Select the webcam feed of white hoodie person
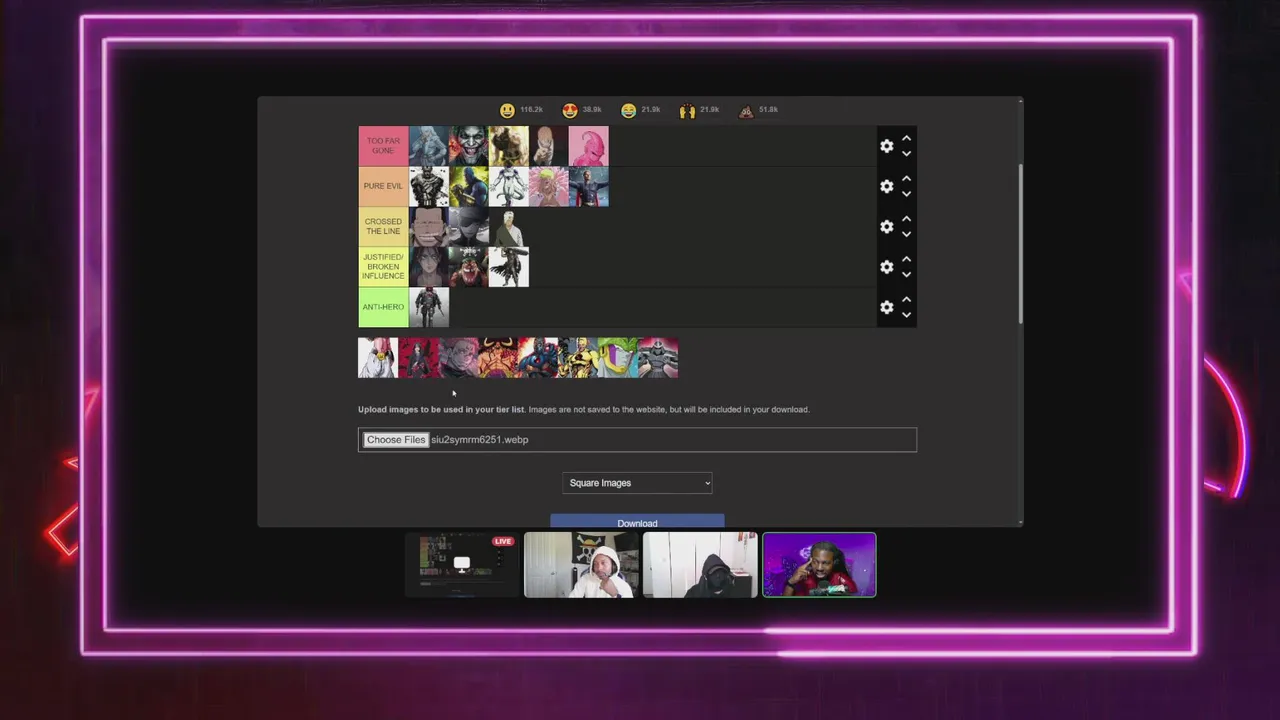Viewport: 1280px width, 720px height. pos(581,565)
